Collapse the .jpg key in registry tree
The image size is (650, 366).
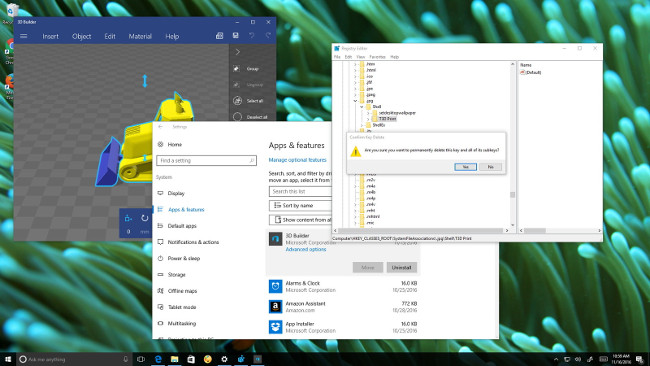(x=355, y=101)
